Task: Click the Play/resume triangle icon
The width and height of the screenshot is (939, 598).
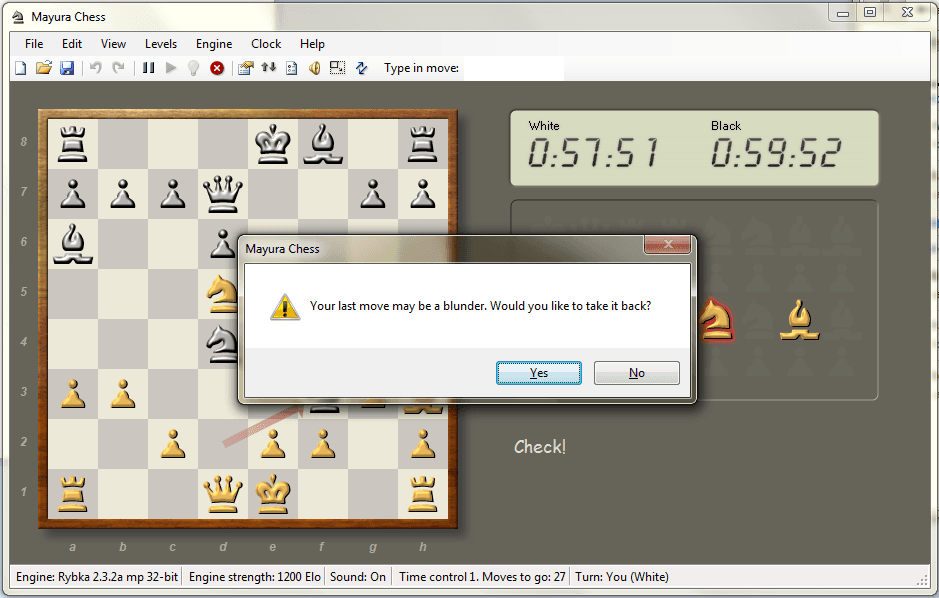Action: pos(171,68)
